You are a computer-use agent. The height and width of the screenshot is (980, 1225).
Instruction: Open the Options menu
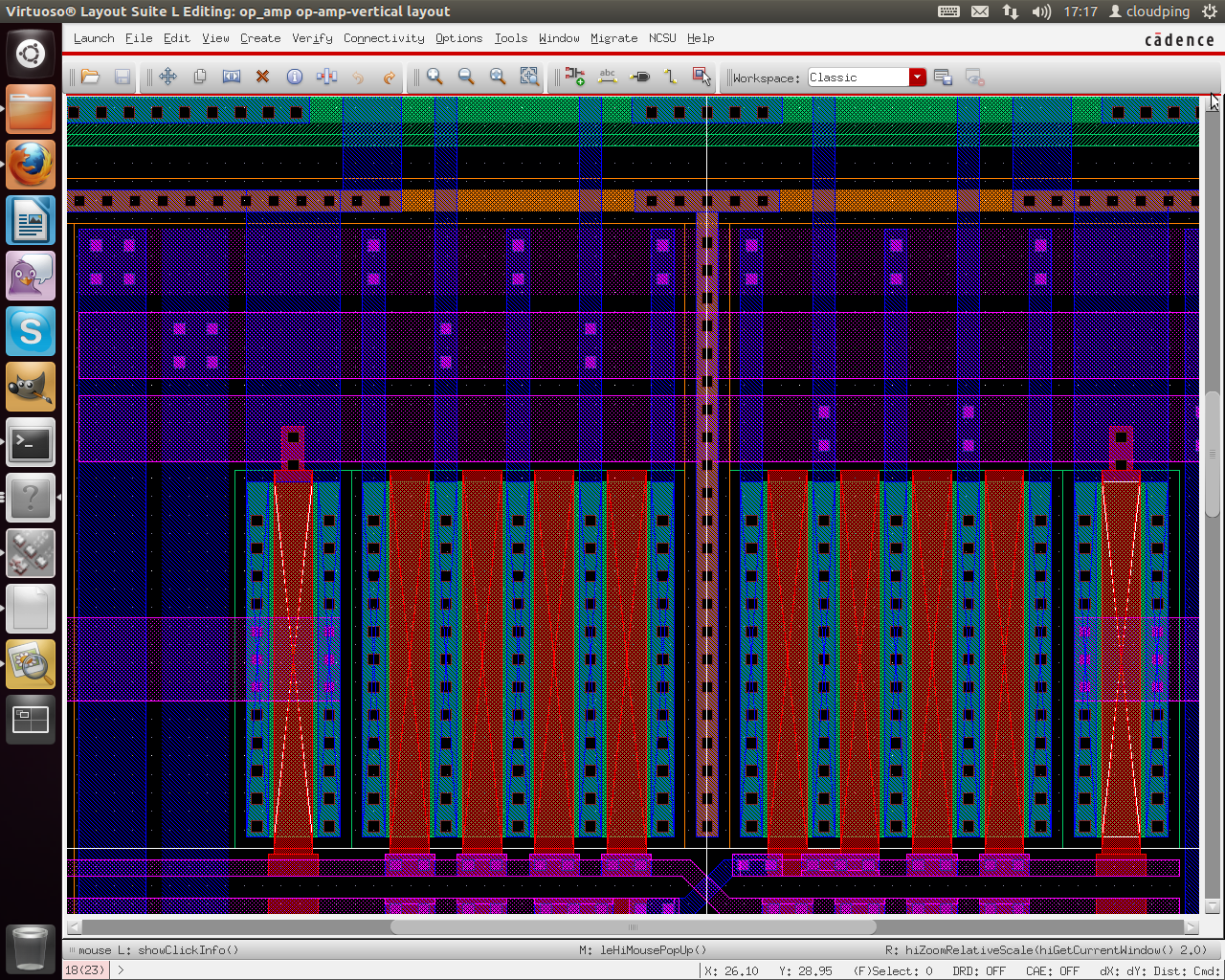pyautogui.click(x=459, y=38)
